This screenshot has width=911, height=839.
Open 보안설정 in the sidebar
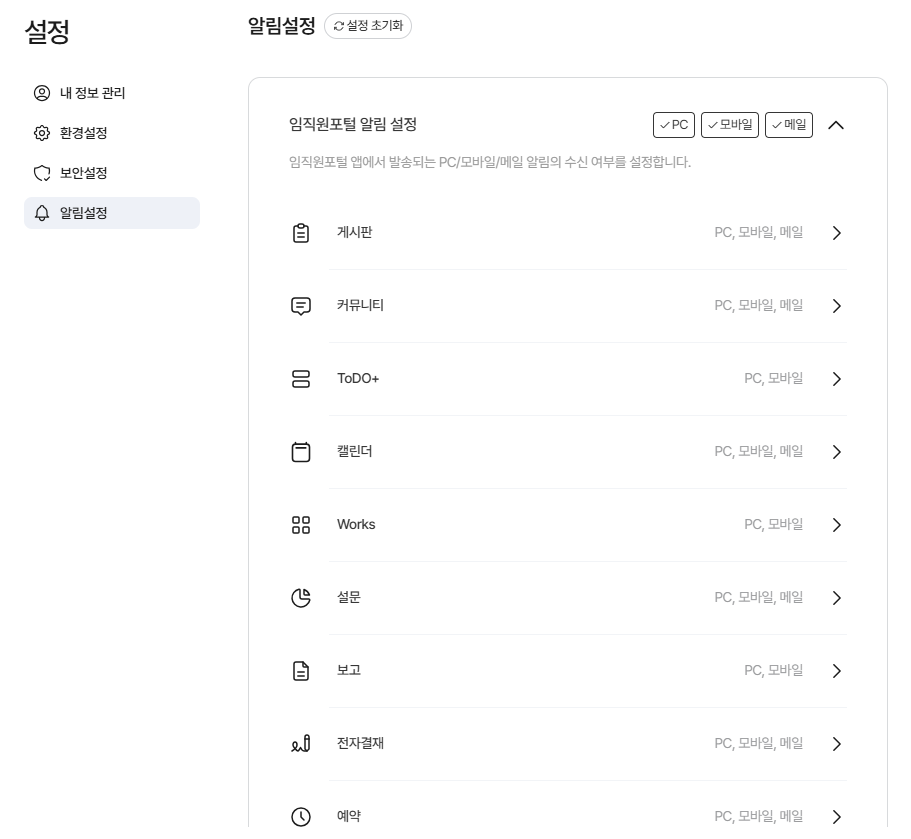click(83, 173)
